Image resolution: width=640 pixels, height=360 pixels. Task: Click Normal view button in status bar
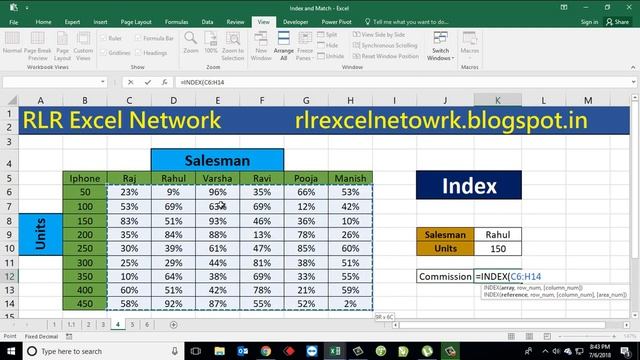click(x=511, y=336)
